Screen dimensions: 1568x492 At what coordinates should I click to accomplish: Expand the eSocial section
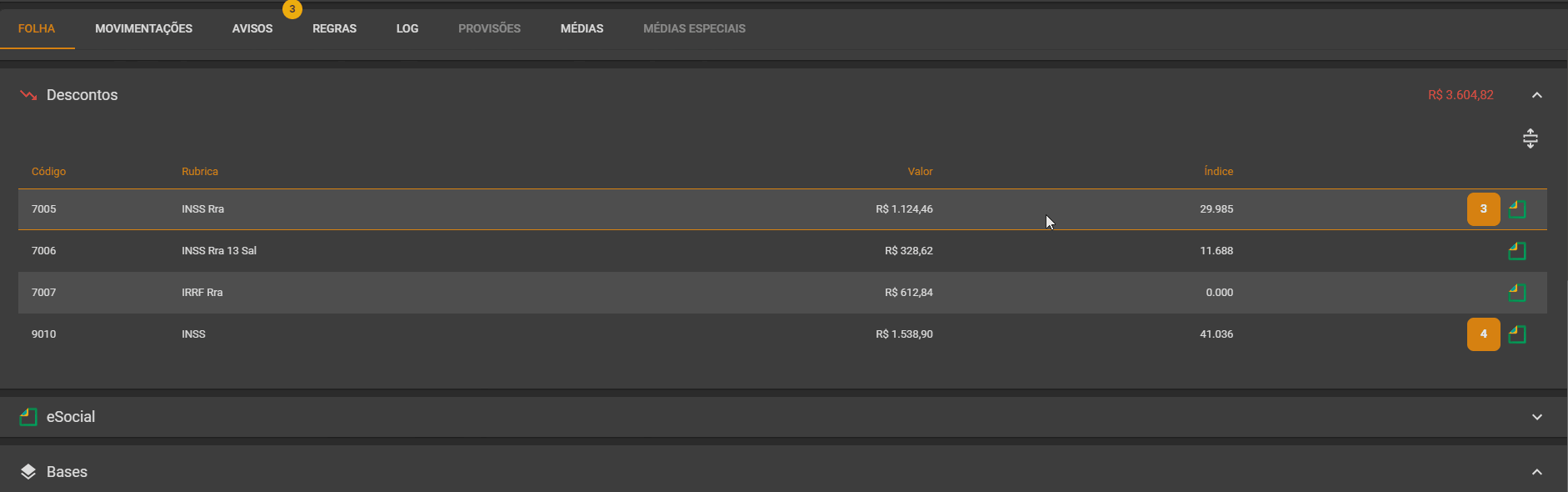pos(1537,417)
